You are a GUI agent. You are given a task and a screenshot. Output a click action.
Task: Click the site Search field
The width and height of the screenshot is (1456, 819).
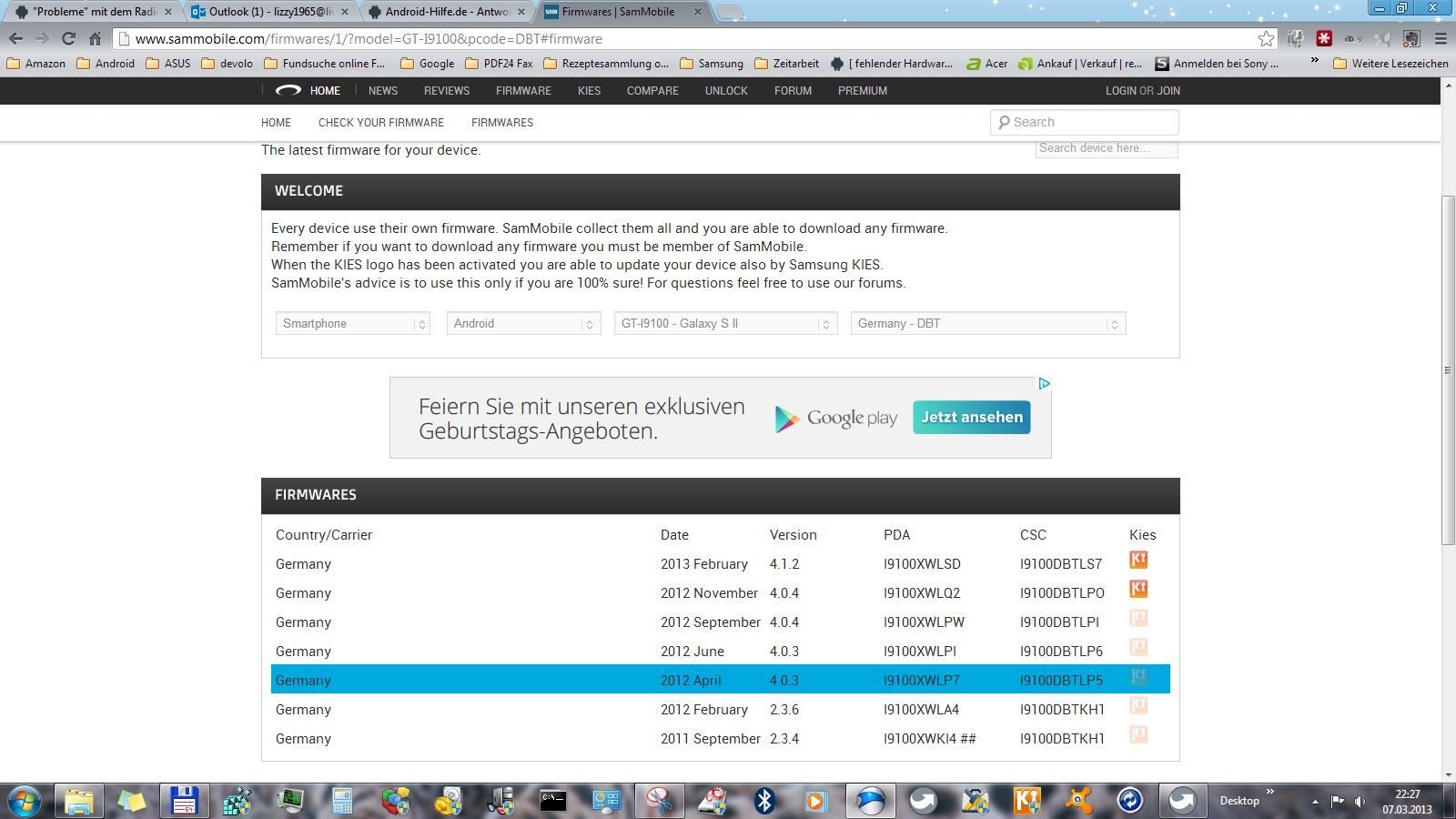tap(1084, 122)
